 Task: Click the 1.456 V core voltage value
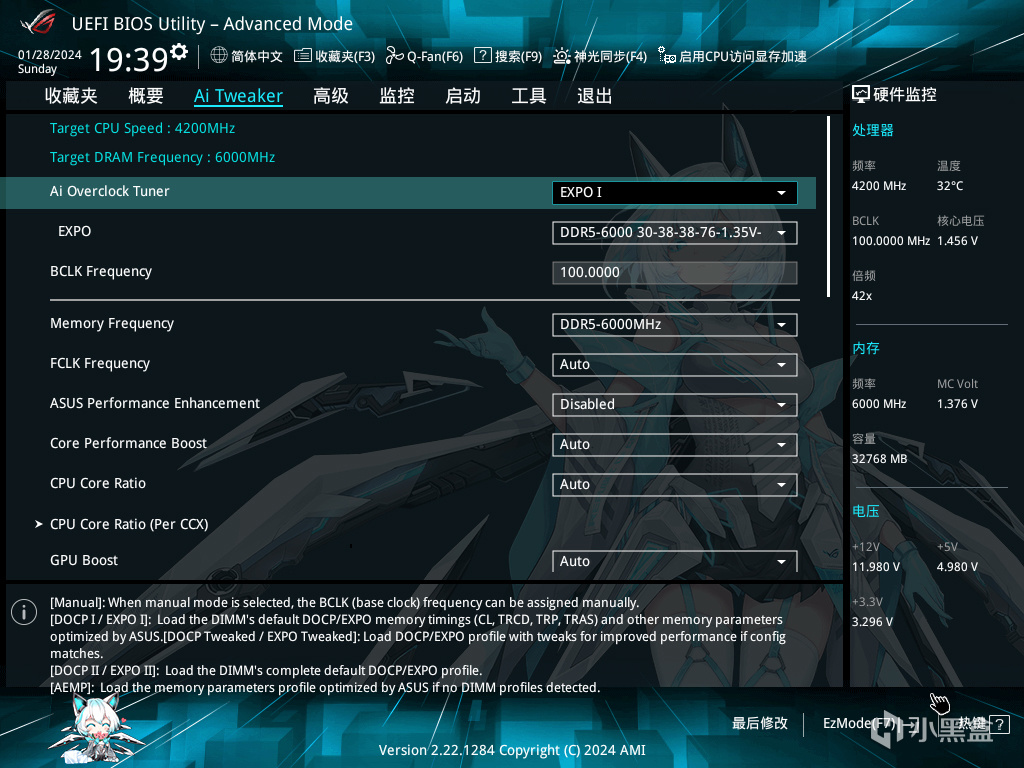coord(957,241)
